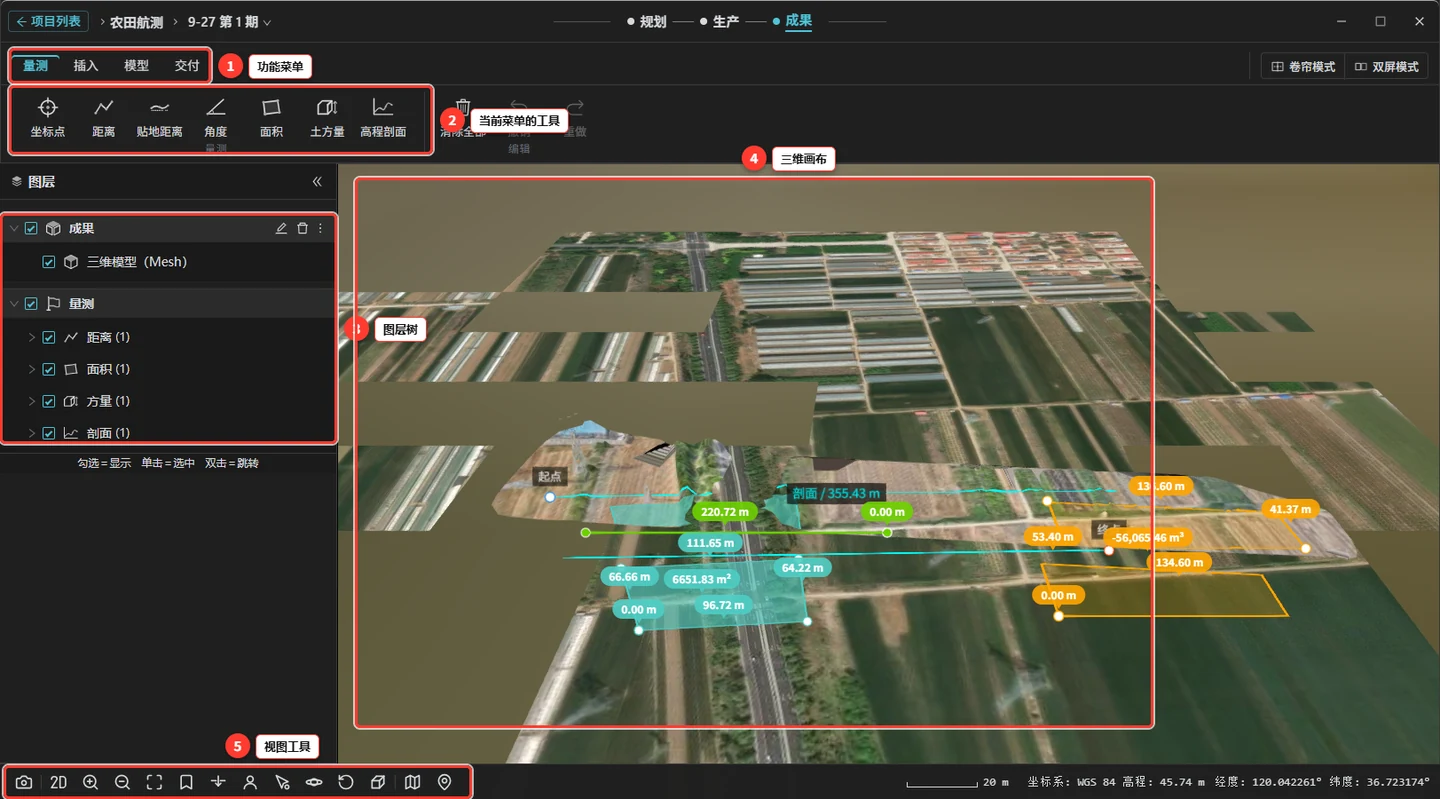Go back to 项目列表
Image resolution: width=1440 pixels, height=799 pixels.
pos(49,22)
